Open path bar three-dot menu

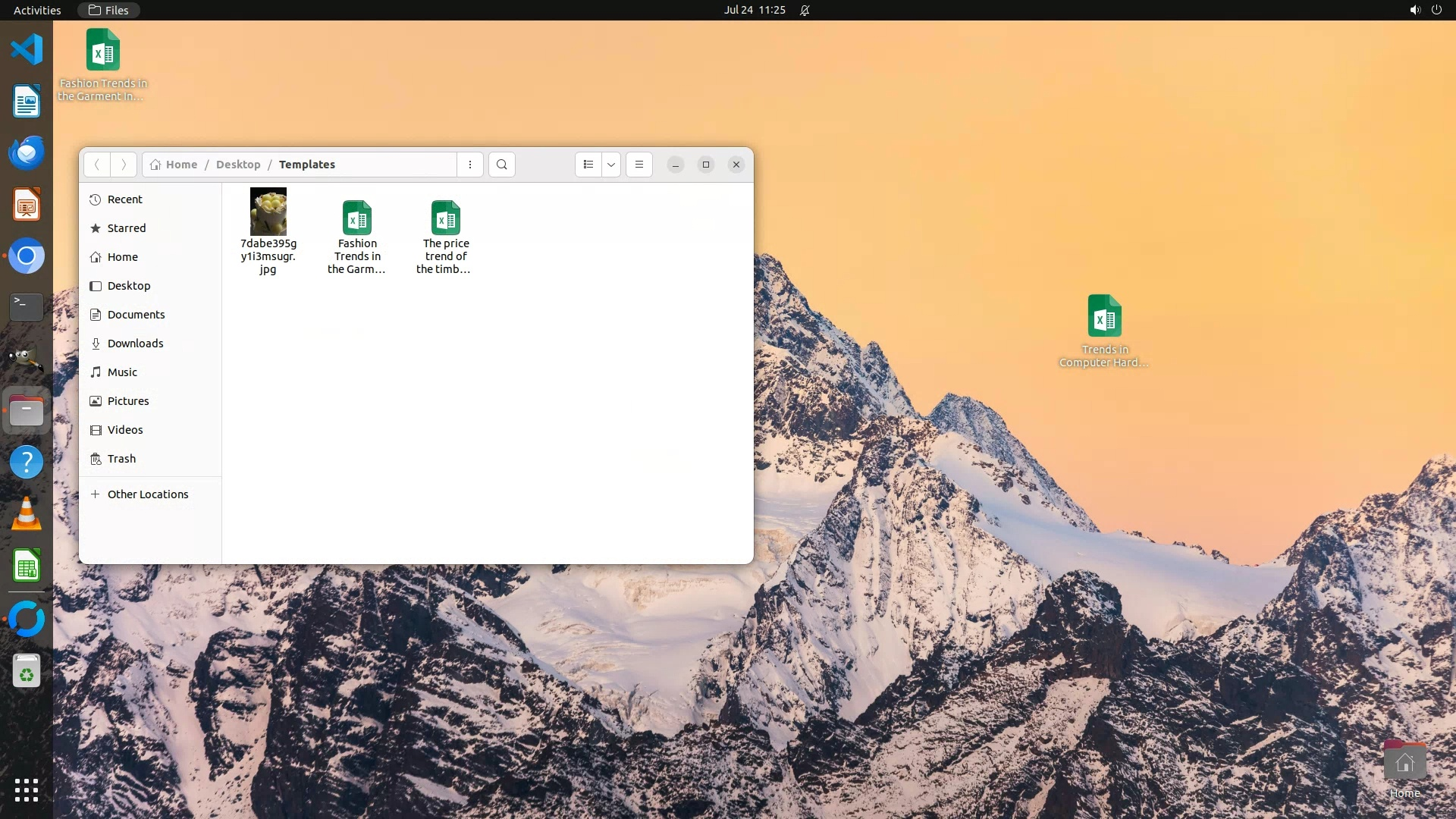470,165
